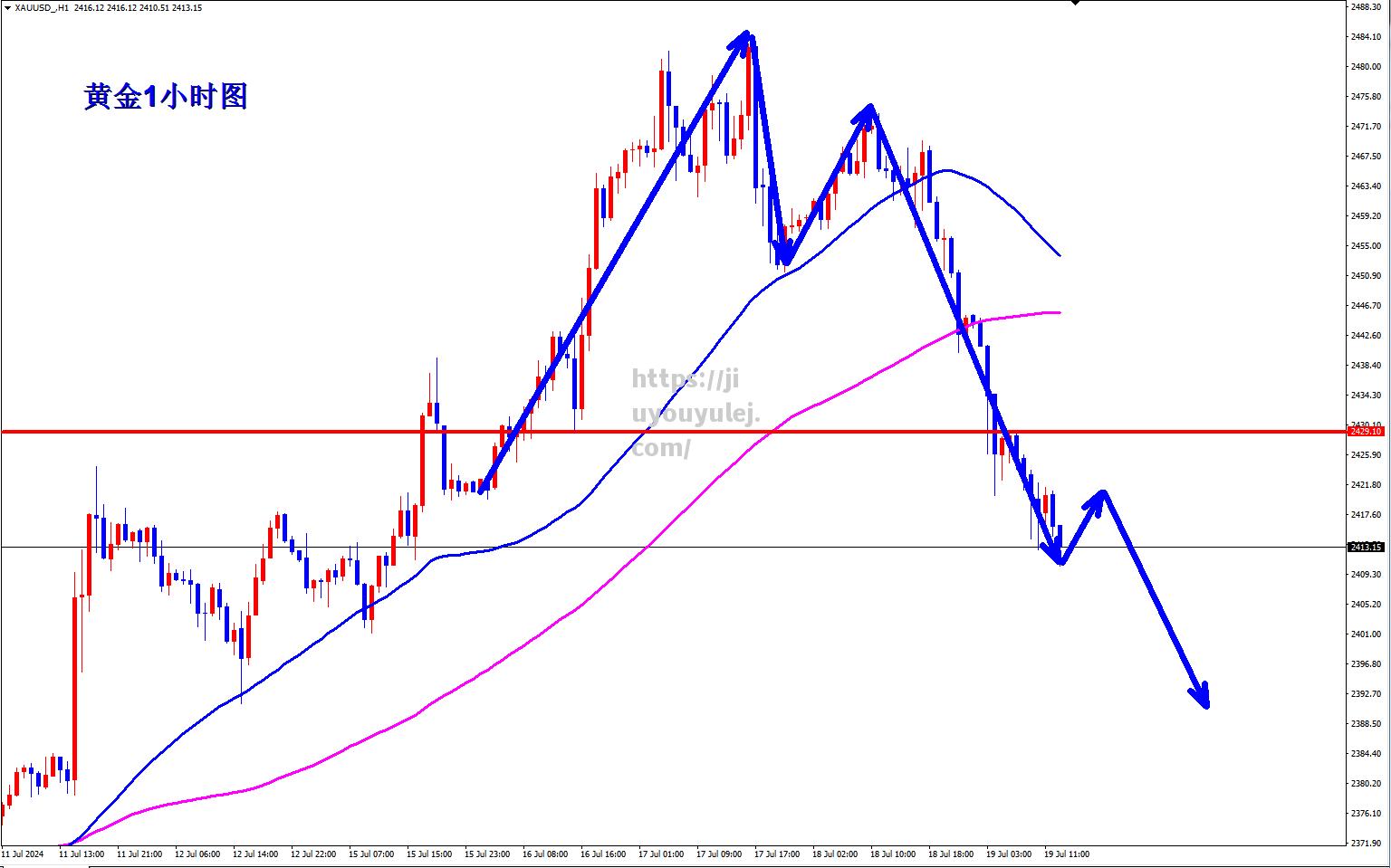Click the 12 Jul 14:00 time label

point(255,854)
